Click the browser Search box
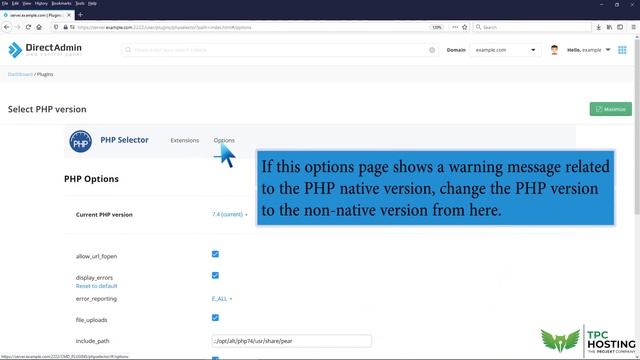 point(532,27)
